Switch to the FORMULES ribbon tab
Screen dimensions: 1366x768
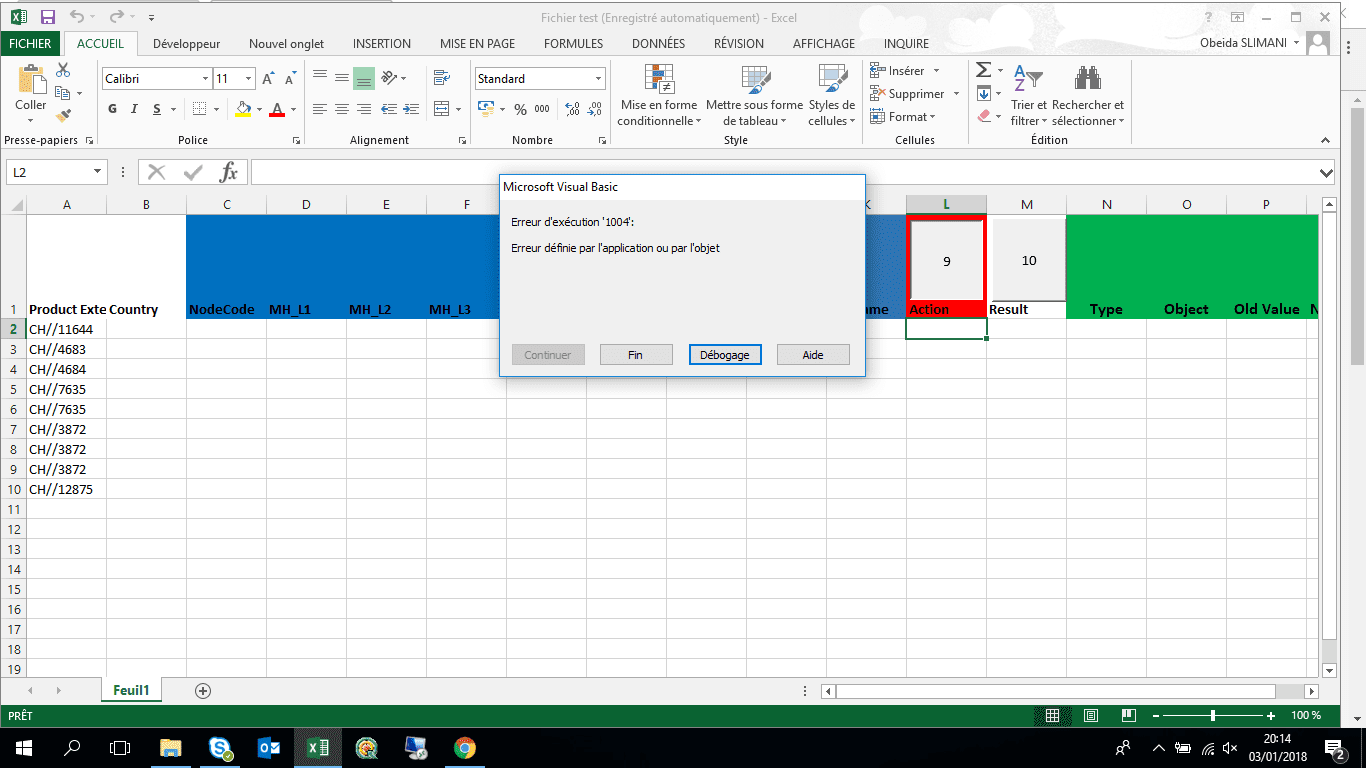(573, 44)
